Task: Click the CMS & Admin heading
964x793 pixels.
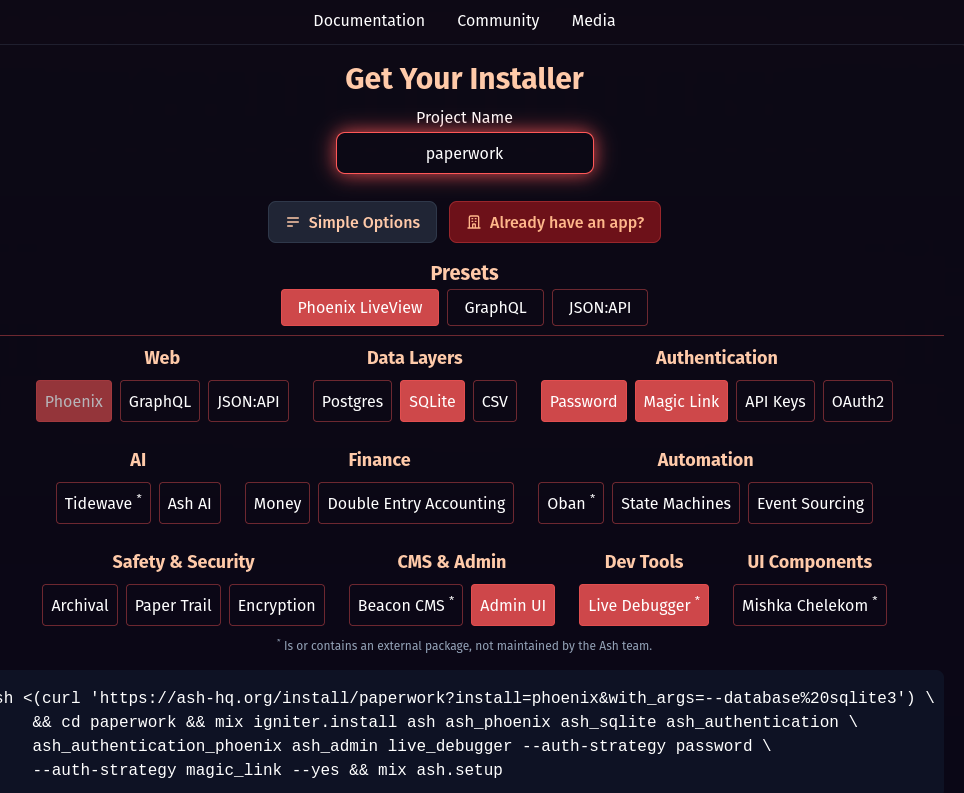Action: (451, 562)
